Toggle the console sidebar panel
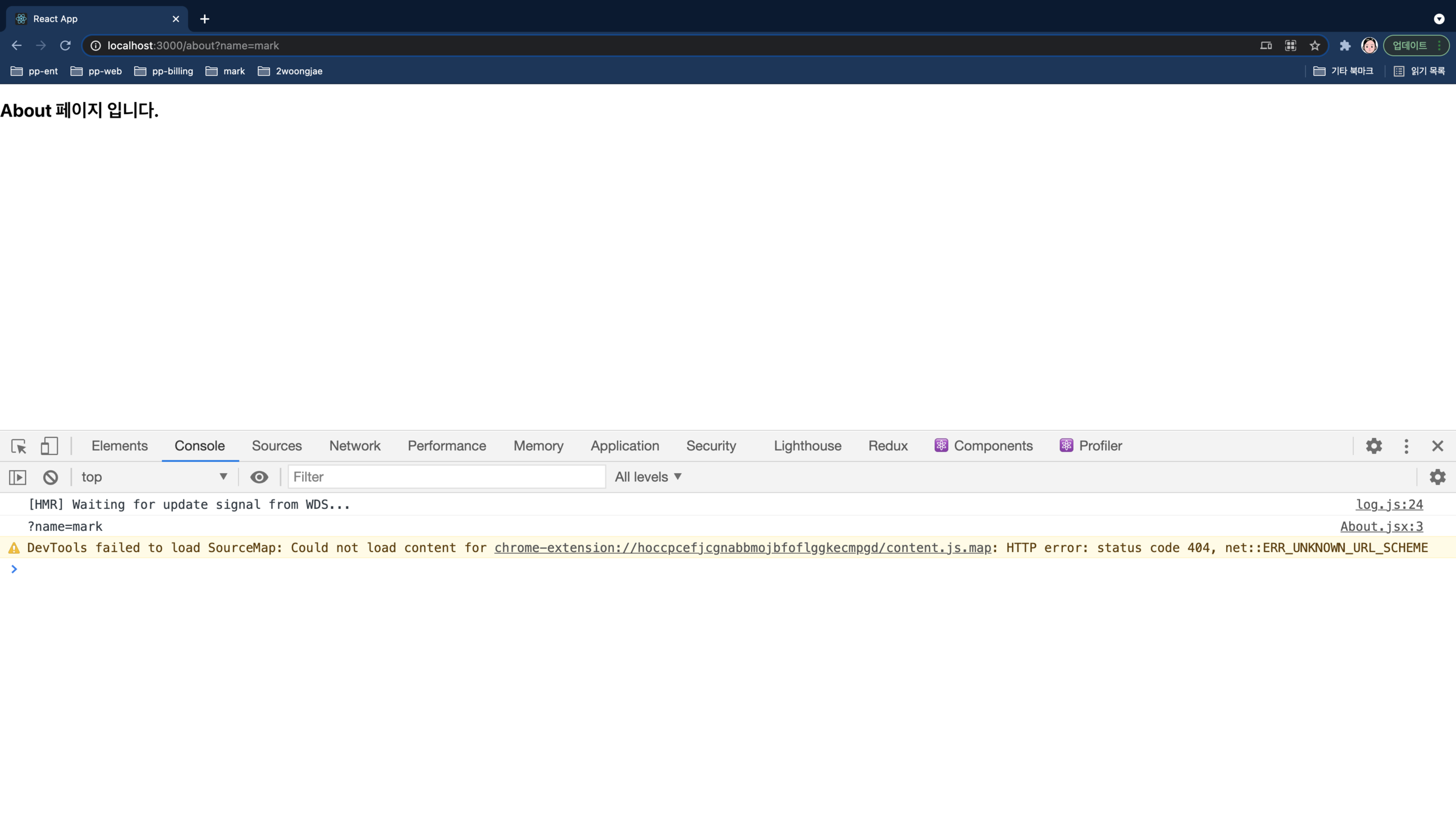The image size is (1456, 819). (x=18, y=477)
